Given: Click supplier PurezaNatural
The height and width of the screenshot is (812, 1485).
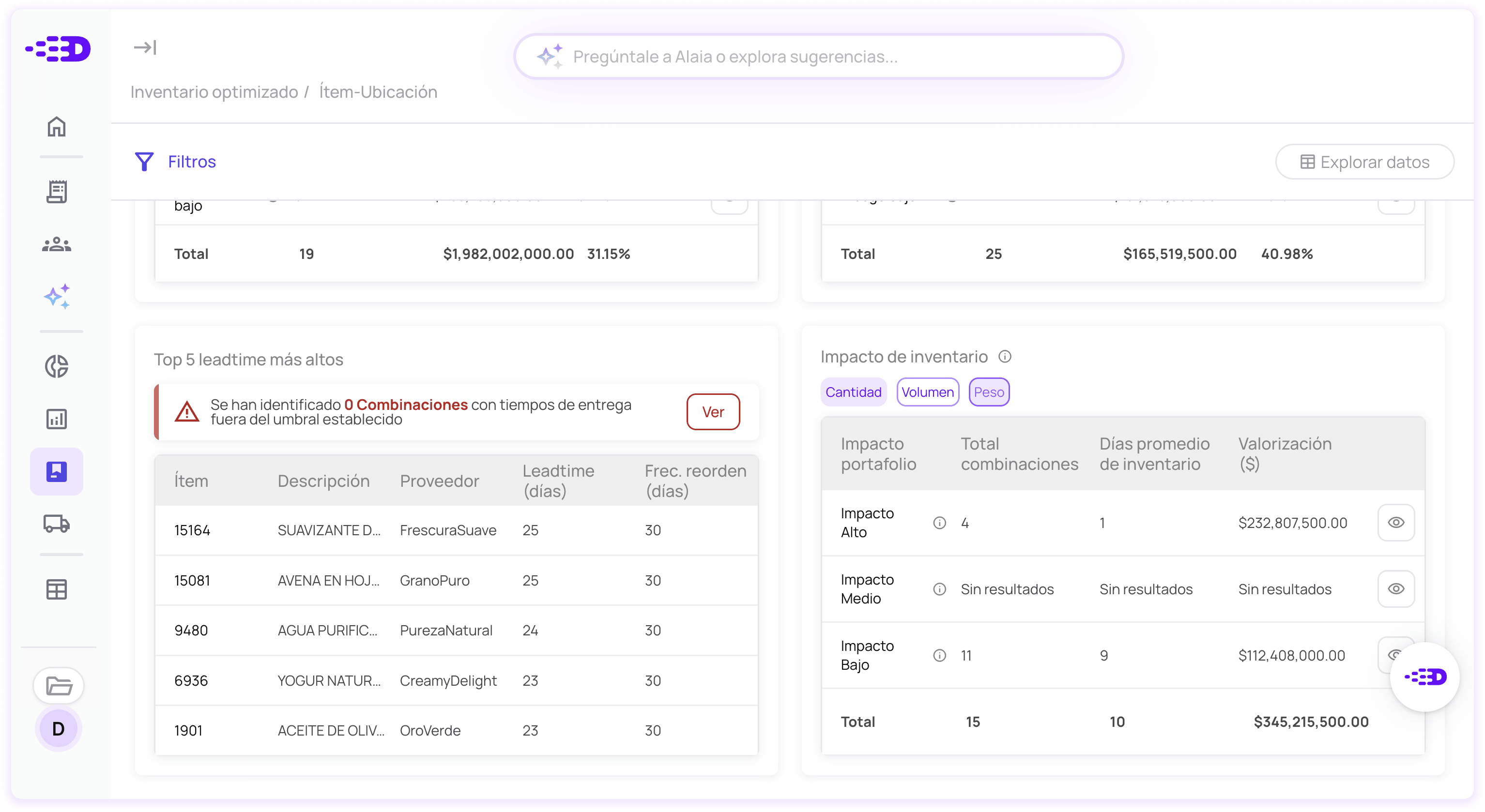Looking at the screenshot, I should pyautogui.click(x=446, y=631).
